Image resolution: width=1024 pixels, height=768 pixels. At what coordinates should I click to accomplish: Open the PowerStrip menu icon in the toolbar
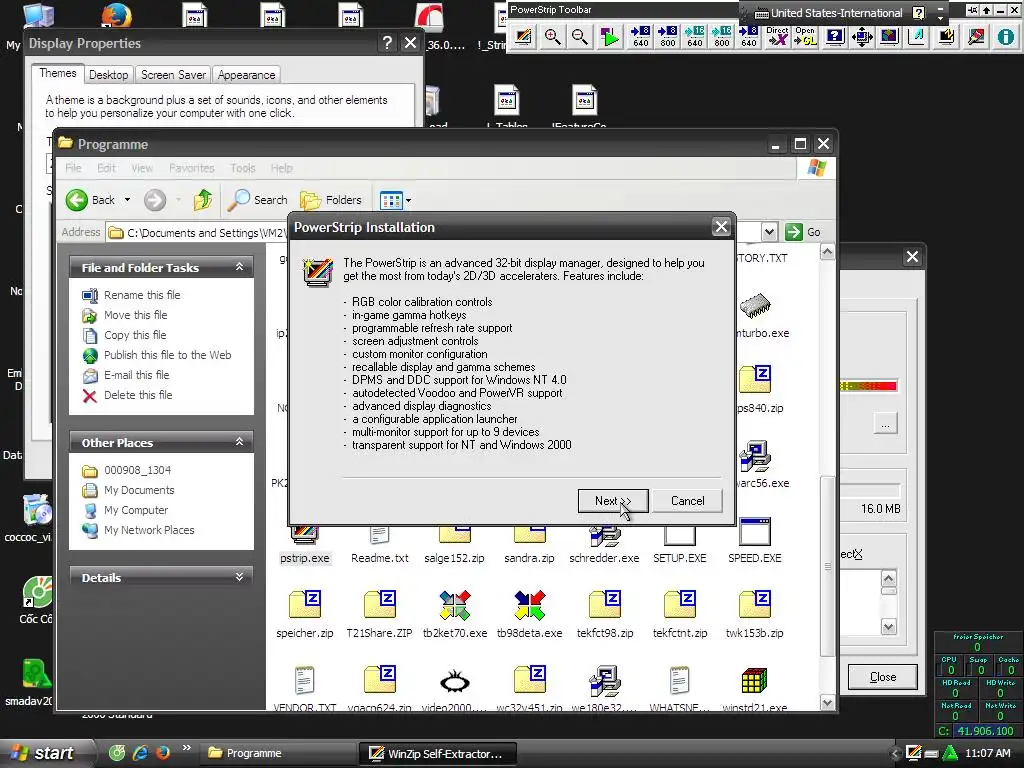coord(523,37)
